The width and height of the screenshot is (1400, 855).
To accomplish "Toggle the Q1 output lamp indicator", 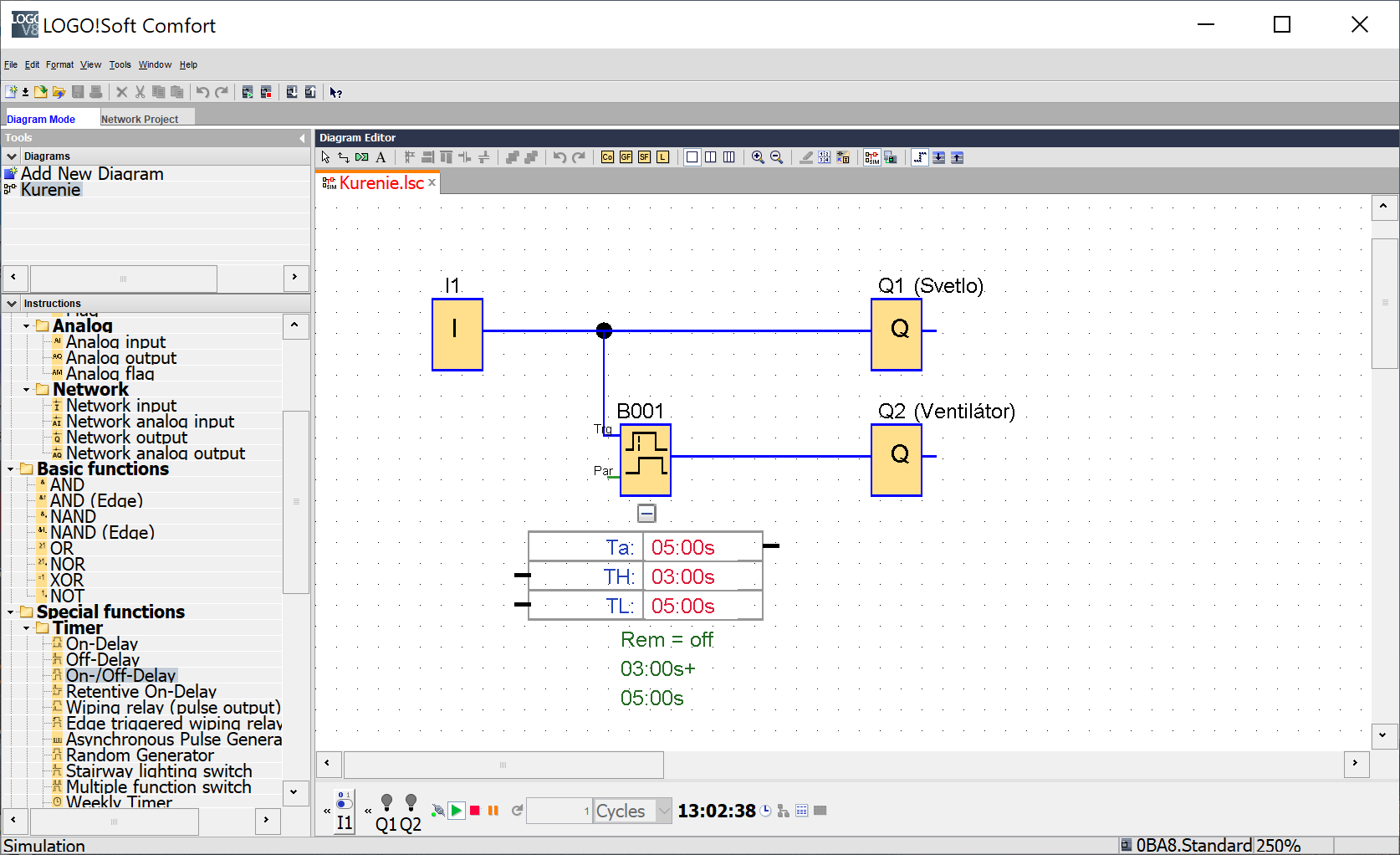I will pyautogui.click(x=386, y=803).
